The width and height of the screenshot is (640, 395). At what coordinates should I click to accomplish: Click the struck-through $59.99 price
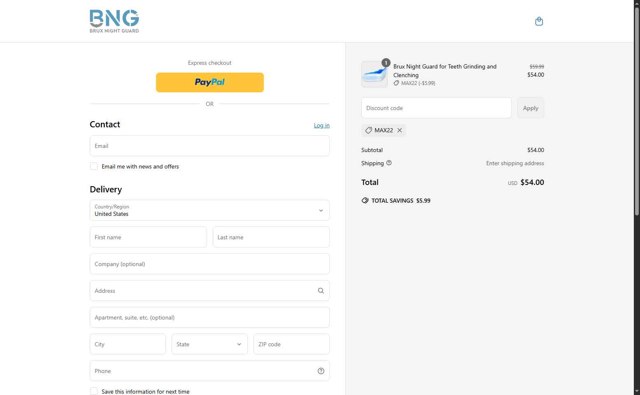(537, 67)
